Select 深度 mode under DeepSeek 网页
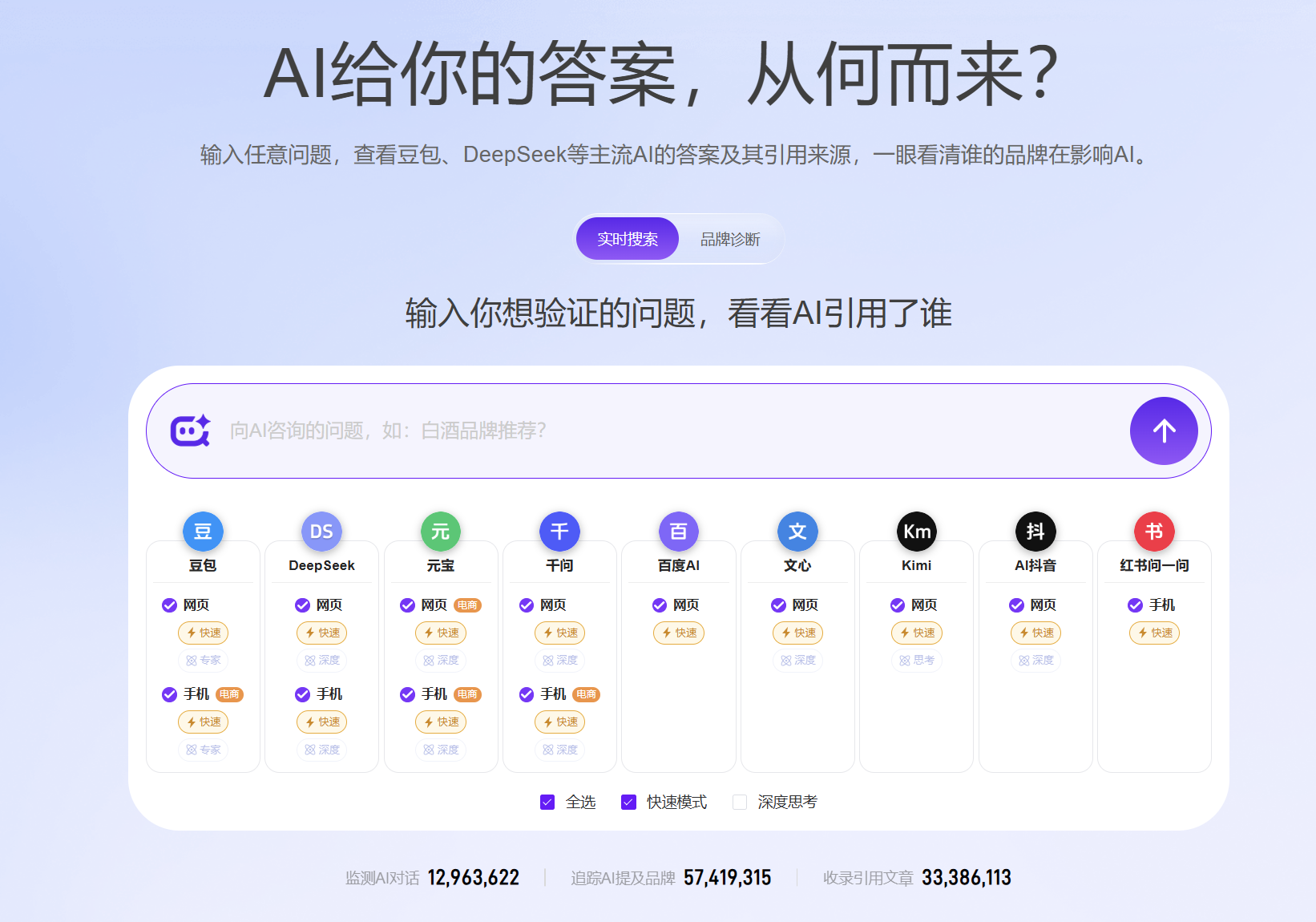The height and width of the screenshot is (922, 1316). pos(321,661)
